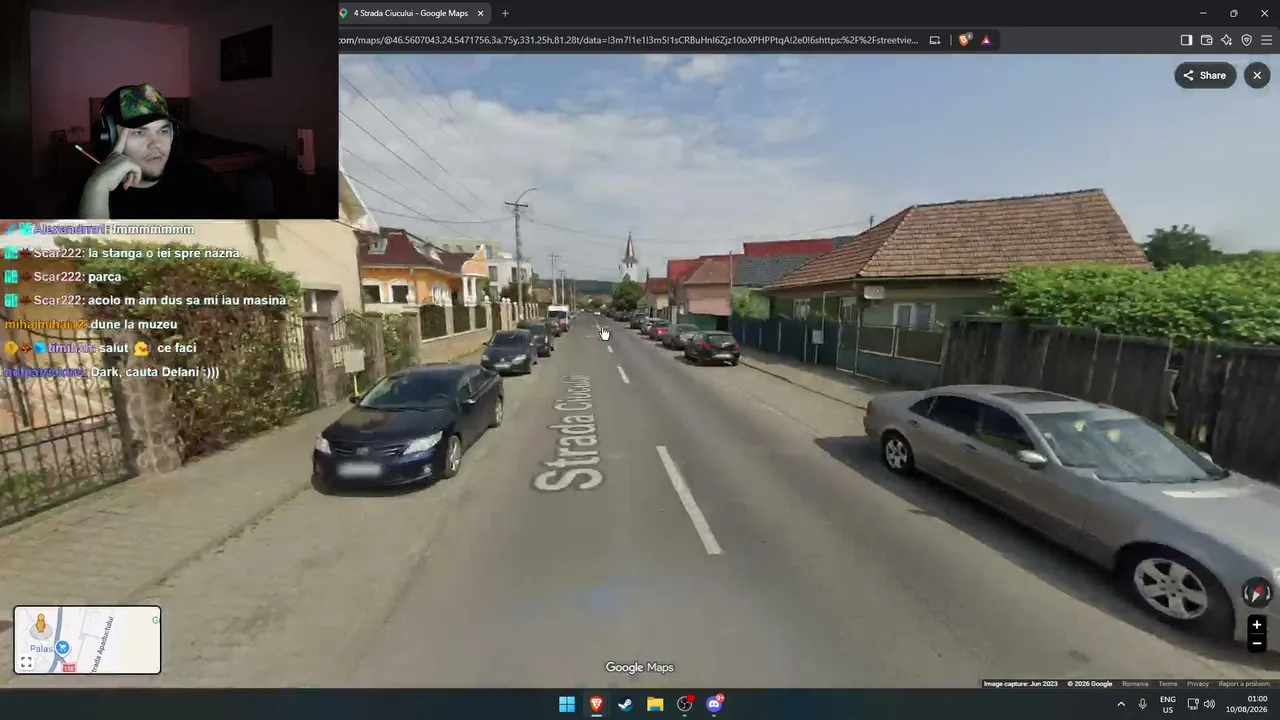Click chat message 'fmmmmmmmm'
Image resolution: width=1280 pixels, height=720 pixels.
(x=152, y=229)
